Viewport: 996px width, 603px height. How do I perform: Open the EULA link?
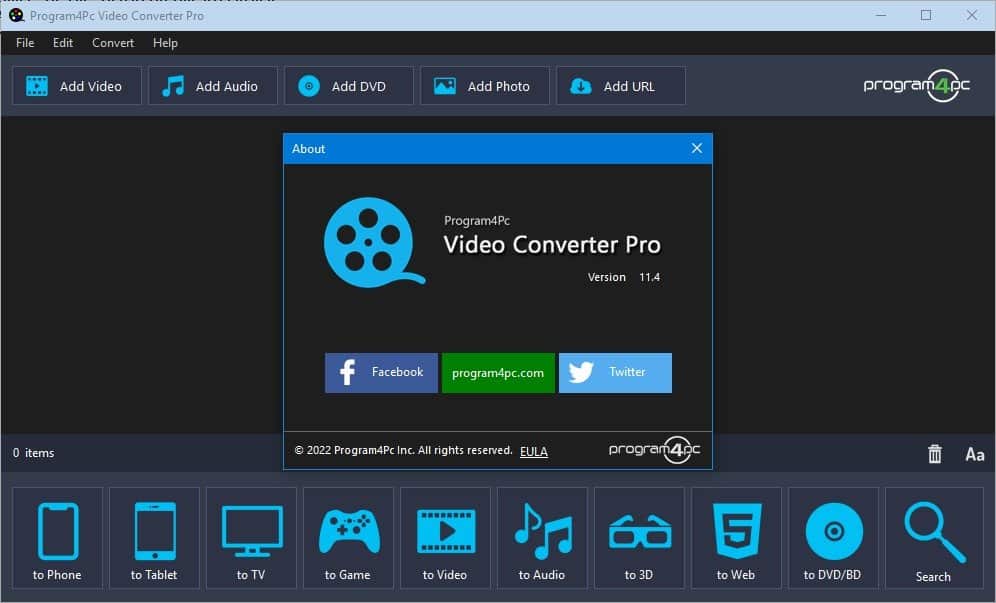pyautogui.click(x=534, y=452)
